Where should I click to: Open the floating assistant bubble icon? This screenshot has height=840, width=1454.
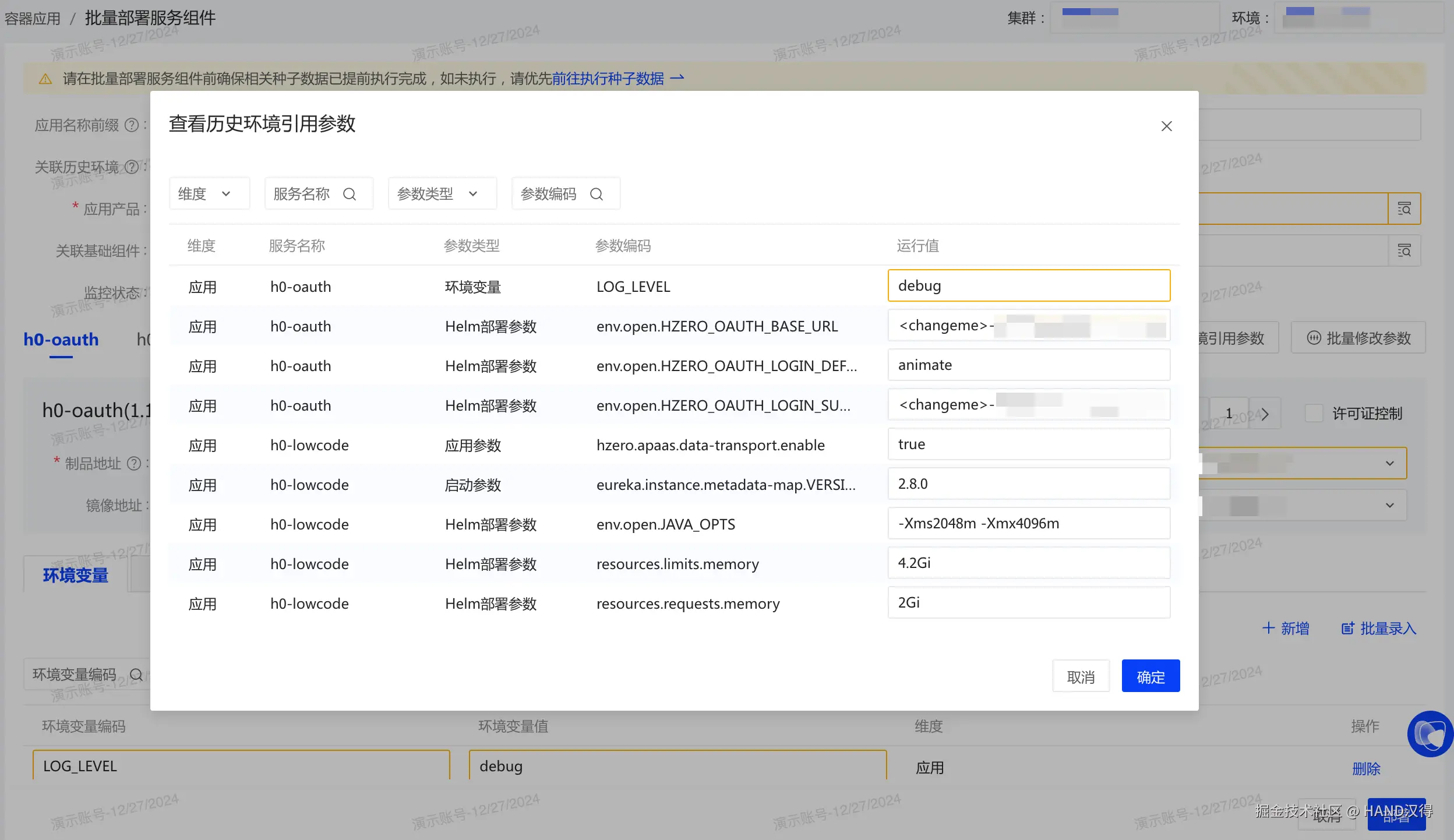coord(1430,734)
